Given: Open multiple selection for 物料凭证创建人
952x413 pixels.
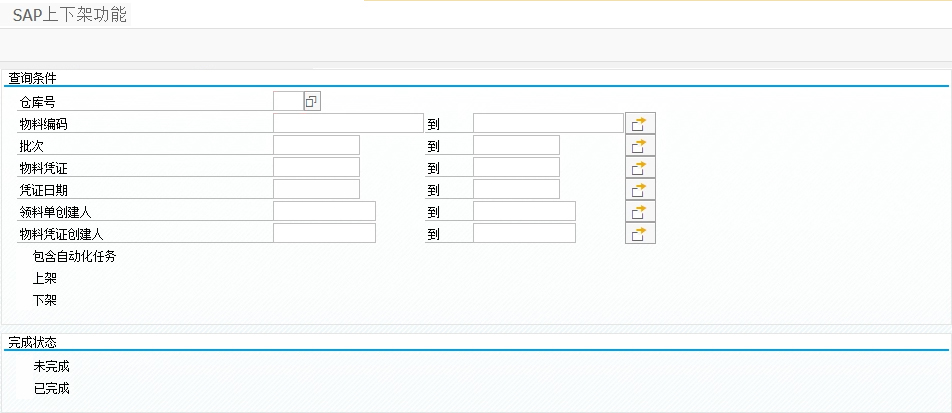Looking at the screenshot, I should tap(639, 233).
